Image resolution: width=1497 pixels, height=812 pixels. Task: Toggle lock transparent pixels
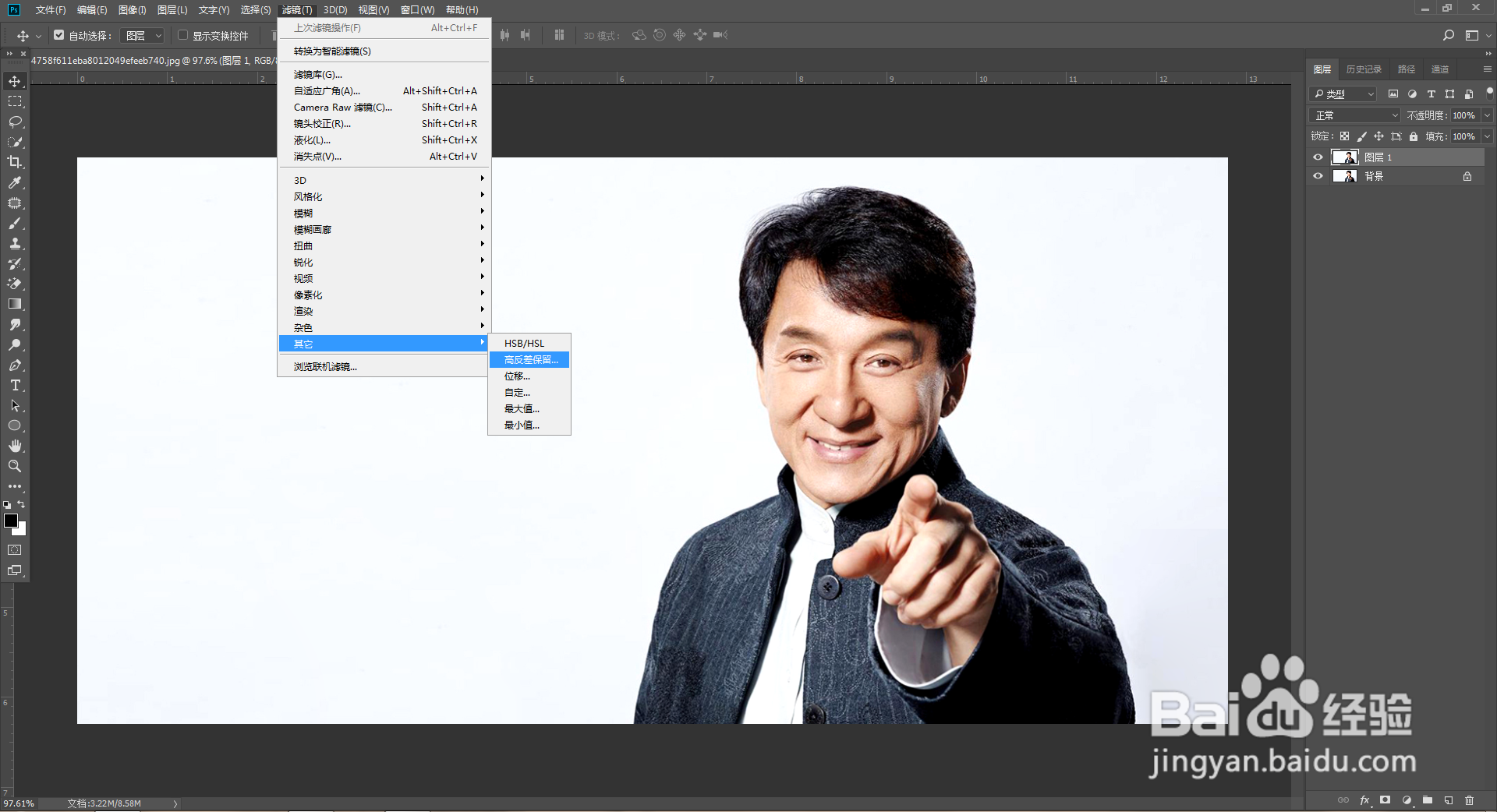click(1345, 136)
